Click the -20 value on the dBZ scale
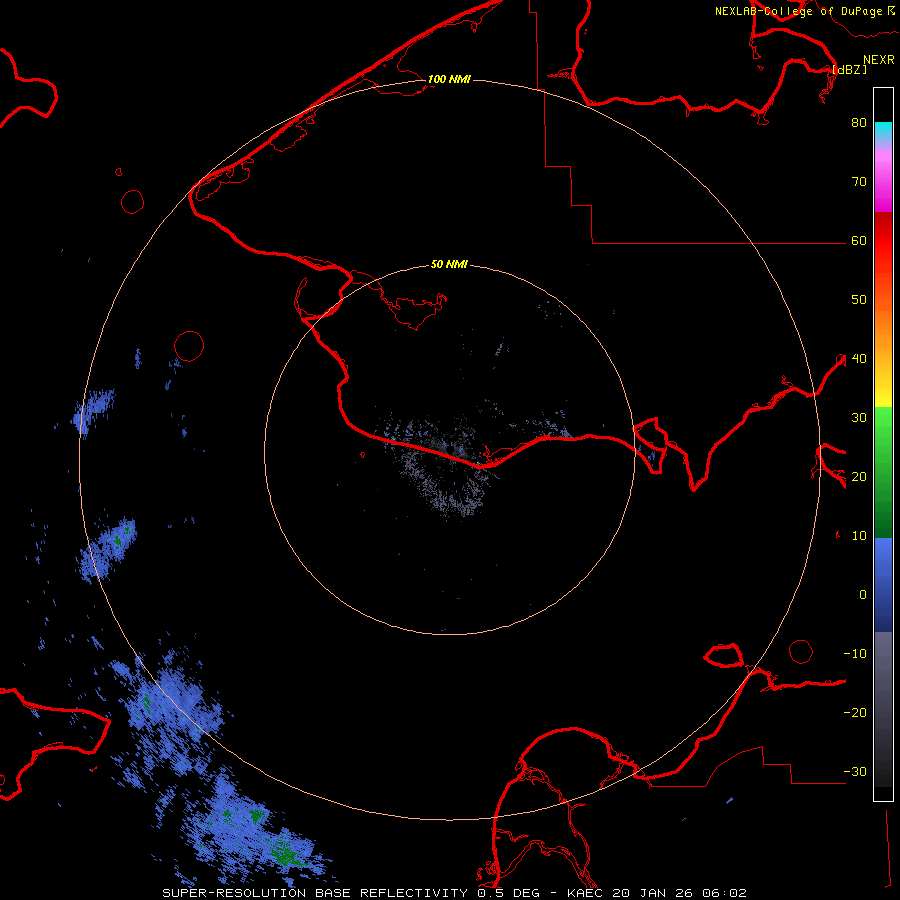This screenshot has height=900, width=900. coord(855,713)
